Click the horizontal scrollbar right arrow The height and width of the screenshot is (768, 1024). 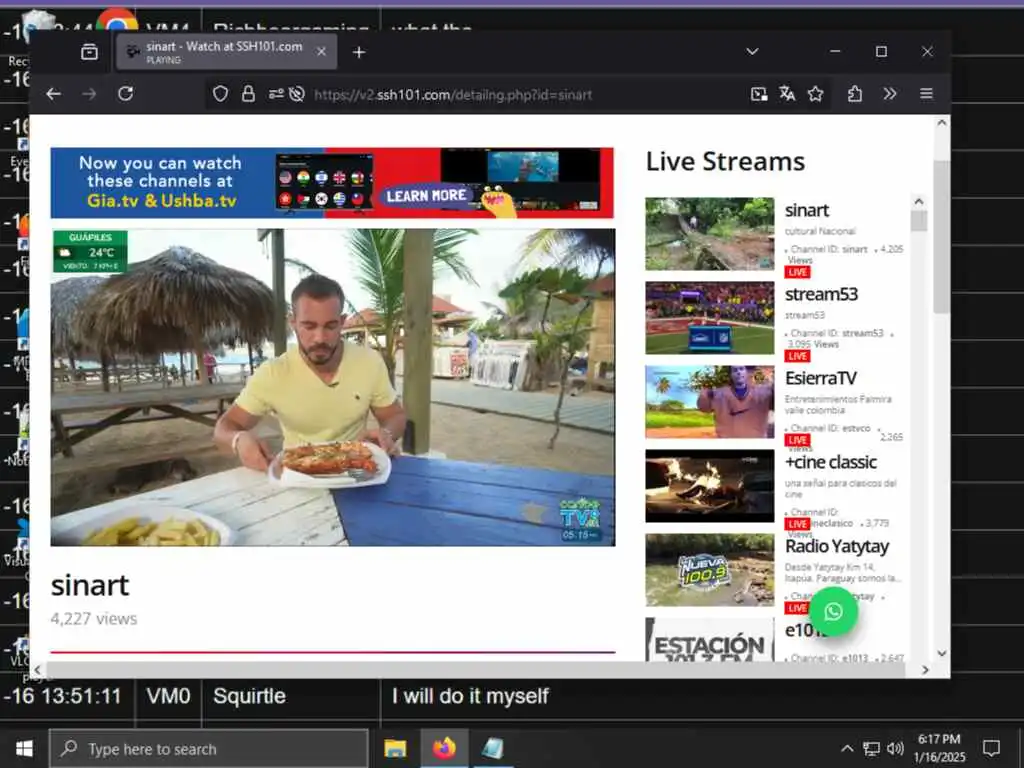(925, 669)
